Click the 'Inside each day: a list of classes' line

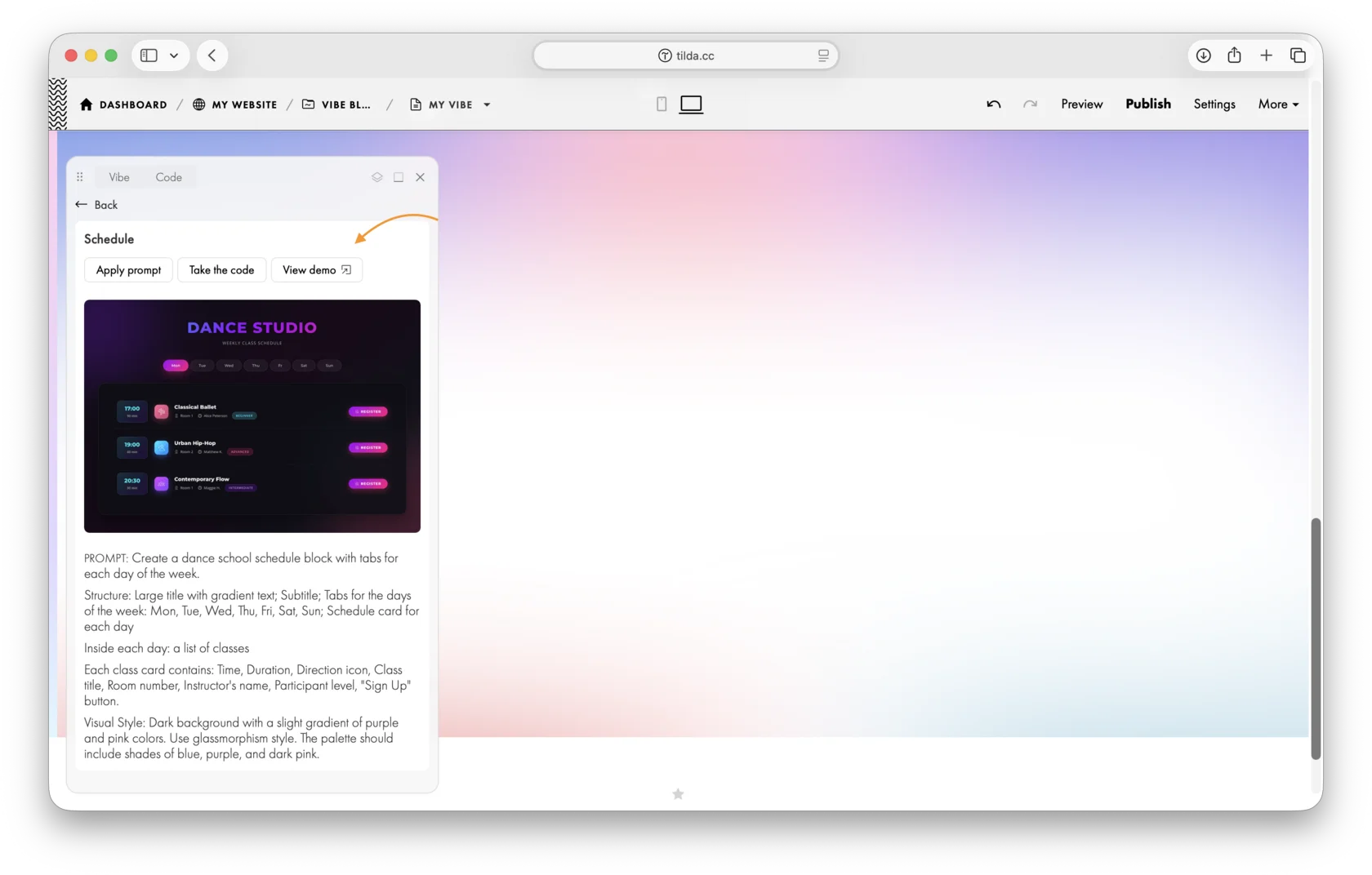tap(167, 648)
